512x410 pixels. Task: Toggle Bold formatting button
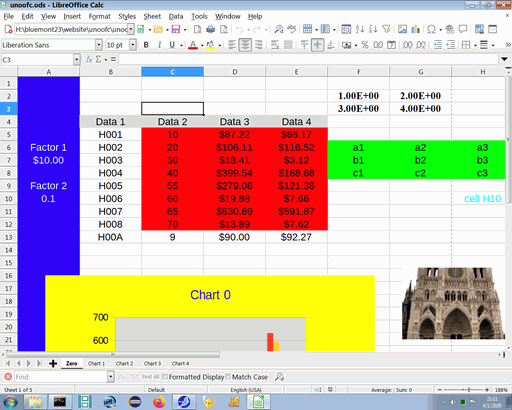[146, 45]
